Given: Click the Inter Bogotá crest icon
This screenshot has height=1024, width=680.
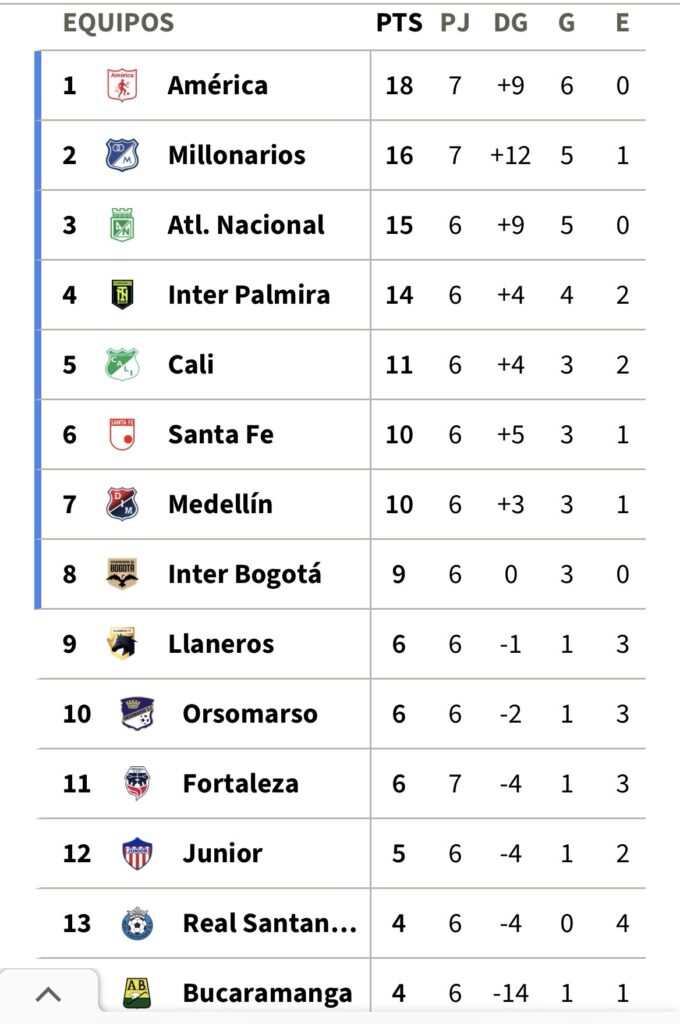Looking at the screenshot, I should (122, 574).
